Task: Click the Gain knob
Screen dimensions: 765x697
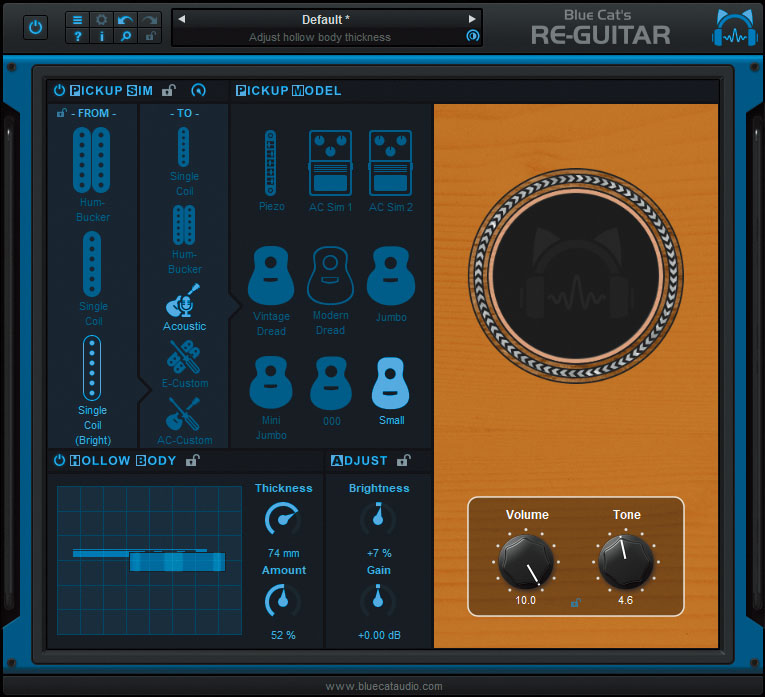Action: 378,601
